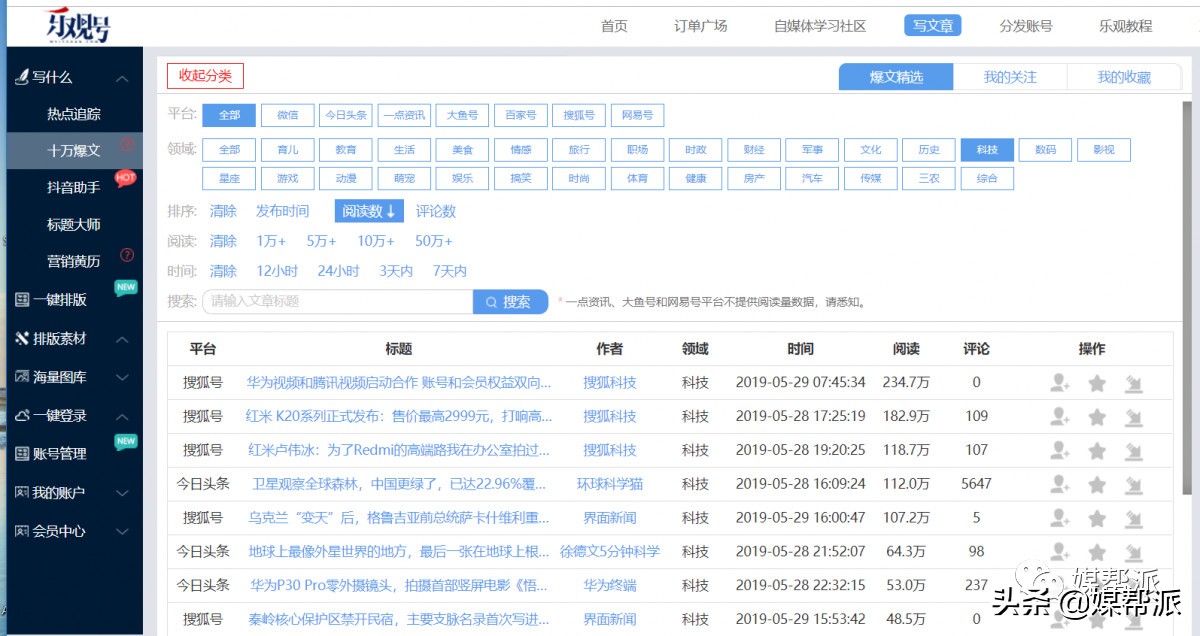
Task: Collapse the 一键登录 sidebar section
Action: (122, 416)
